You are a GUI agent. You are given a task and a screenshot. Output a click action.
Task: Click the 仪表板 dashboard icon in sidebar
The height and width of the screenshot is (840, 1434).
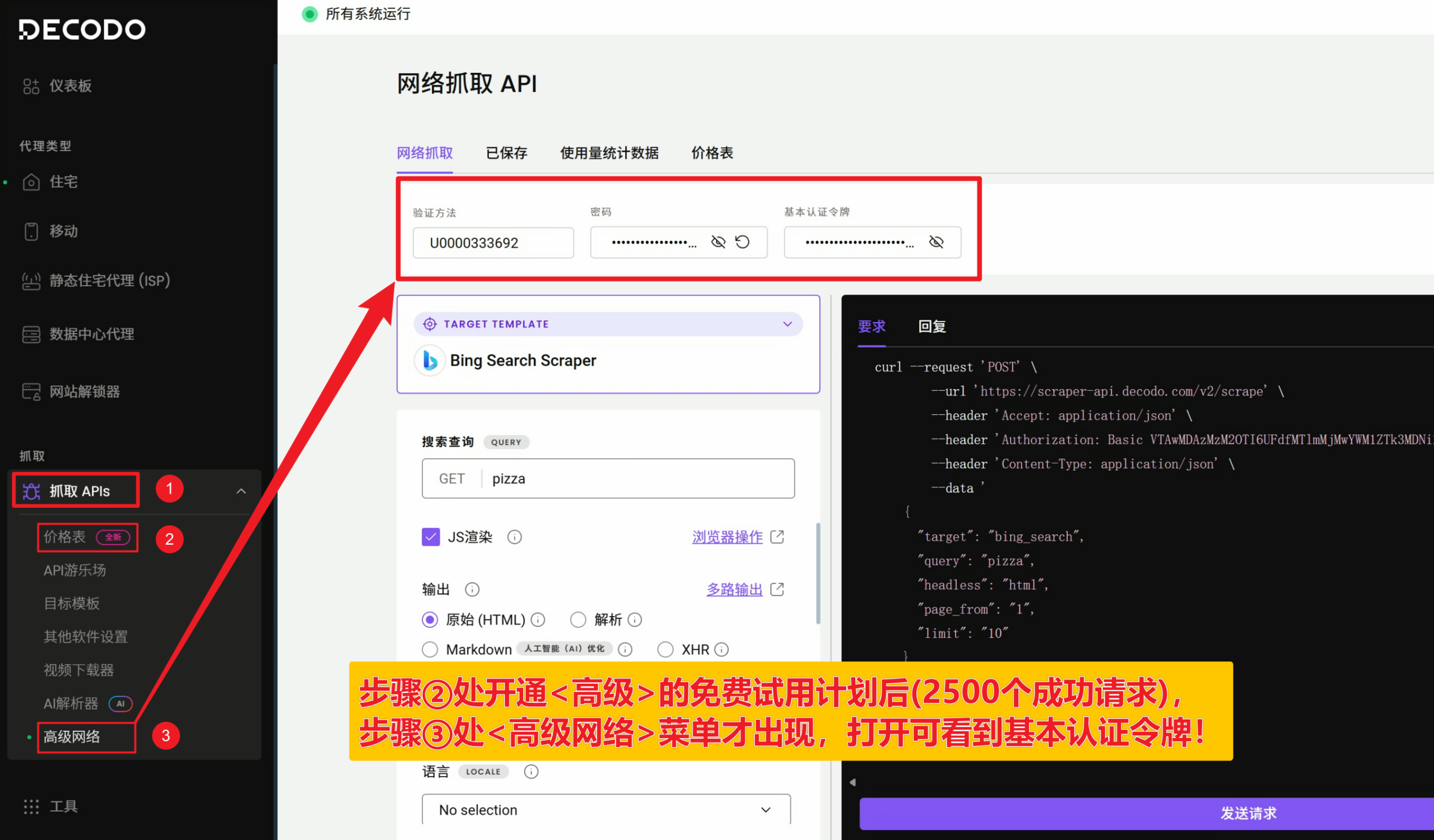click(x=31, y=86)
